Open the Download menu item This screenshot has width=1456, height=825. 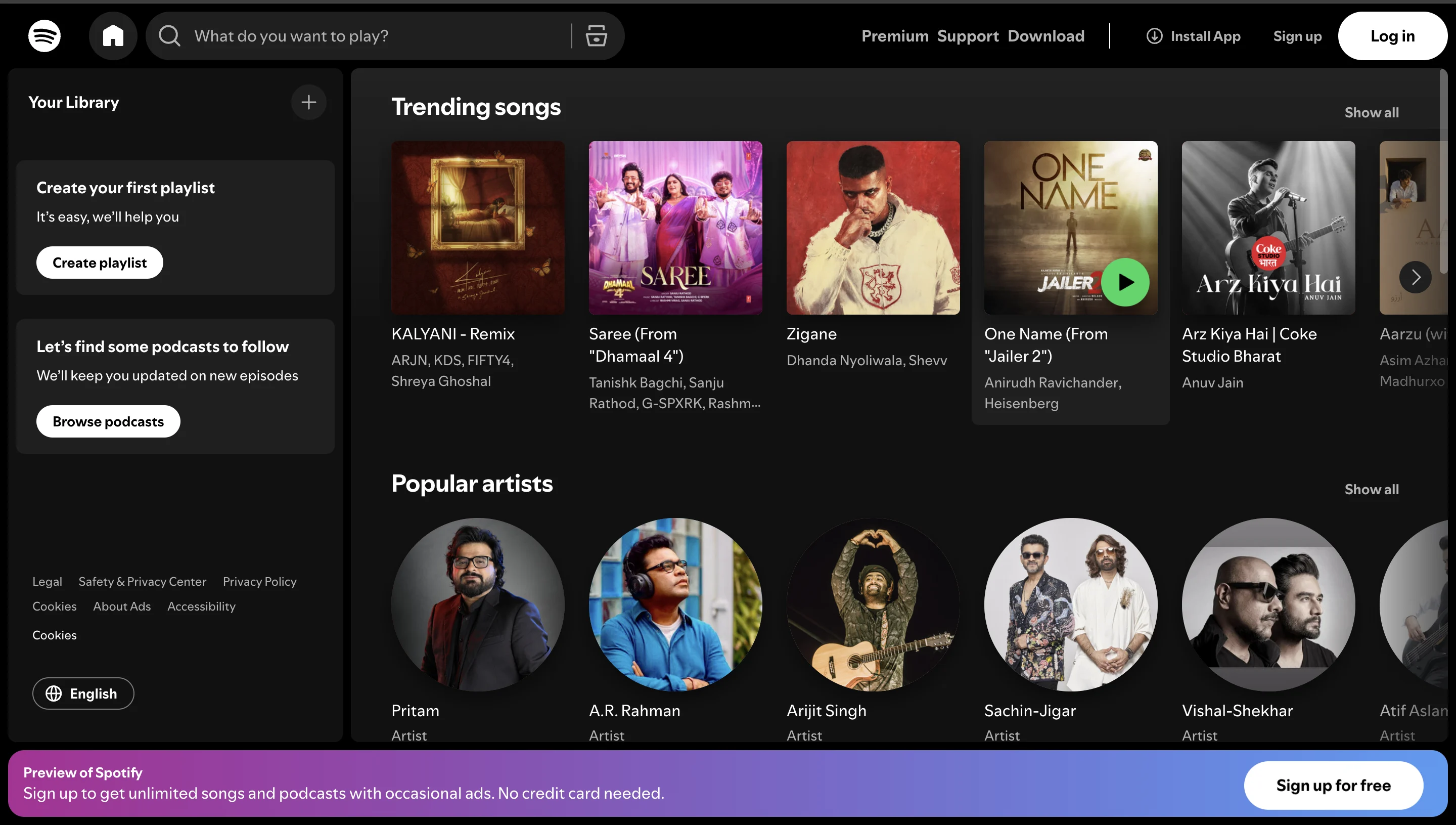[x=1045, y=36]
